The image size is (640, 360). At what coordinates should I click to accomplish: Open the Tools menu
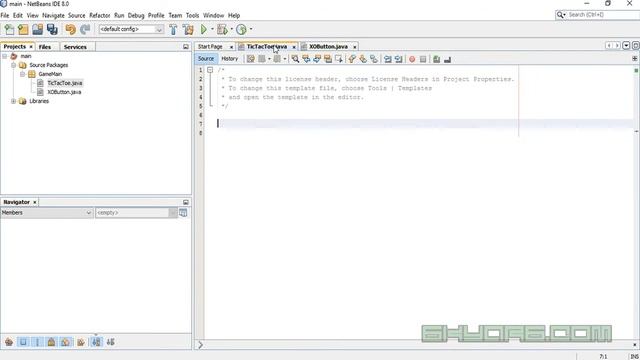coord(192,16)
